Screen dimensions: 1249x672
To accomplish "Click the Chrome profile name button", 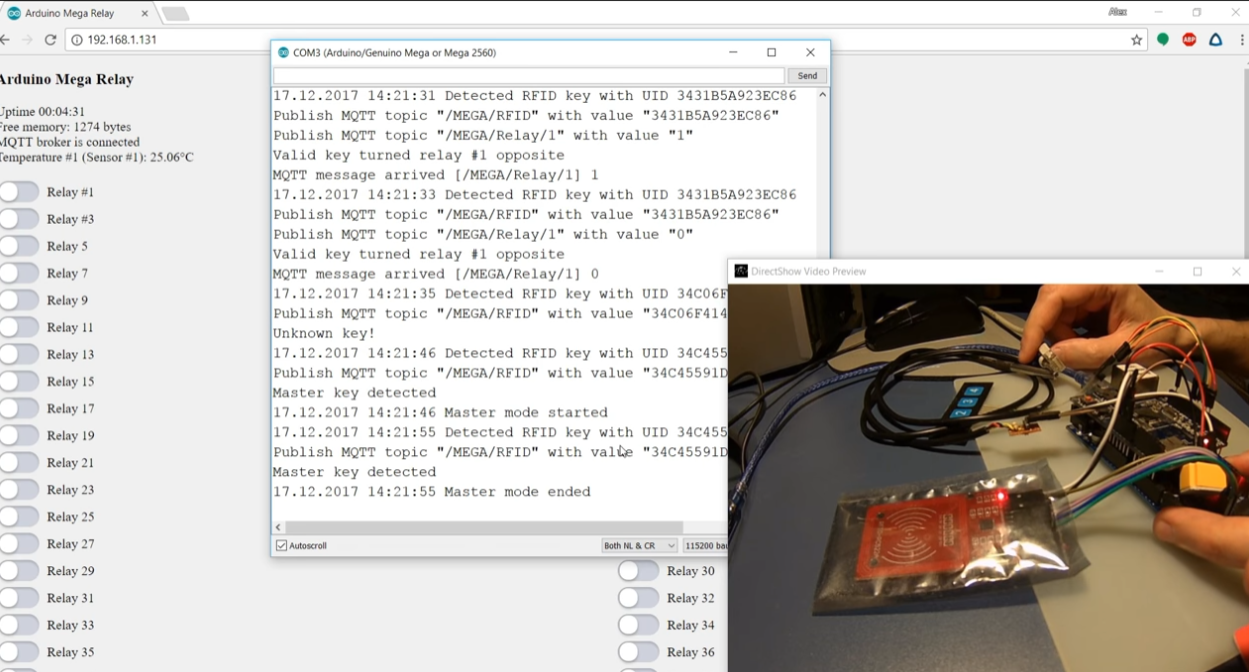I will point(1118,12).
